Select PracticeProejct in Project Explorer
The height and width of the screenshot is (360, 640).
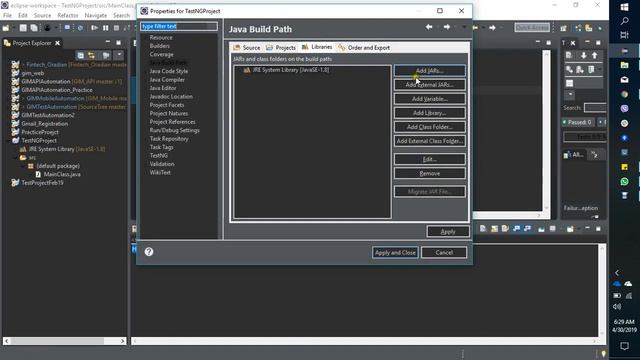40,132
